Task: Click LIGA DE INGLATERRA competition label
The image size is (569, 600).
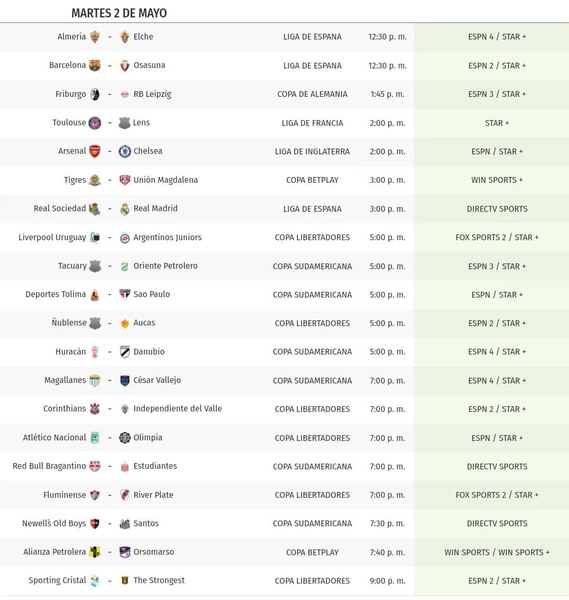Action: (x=312, y=152)
